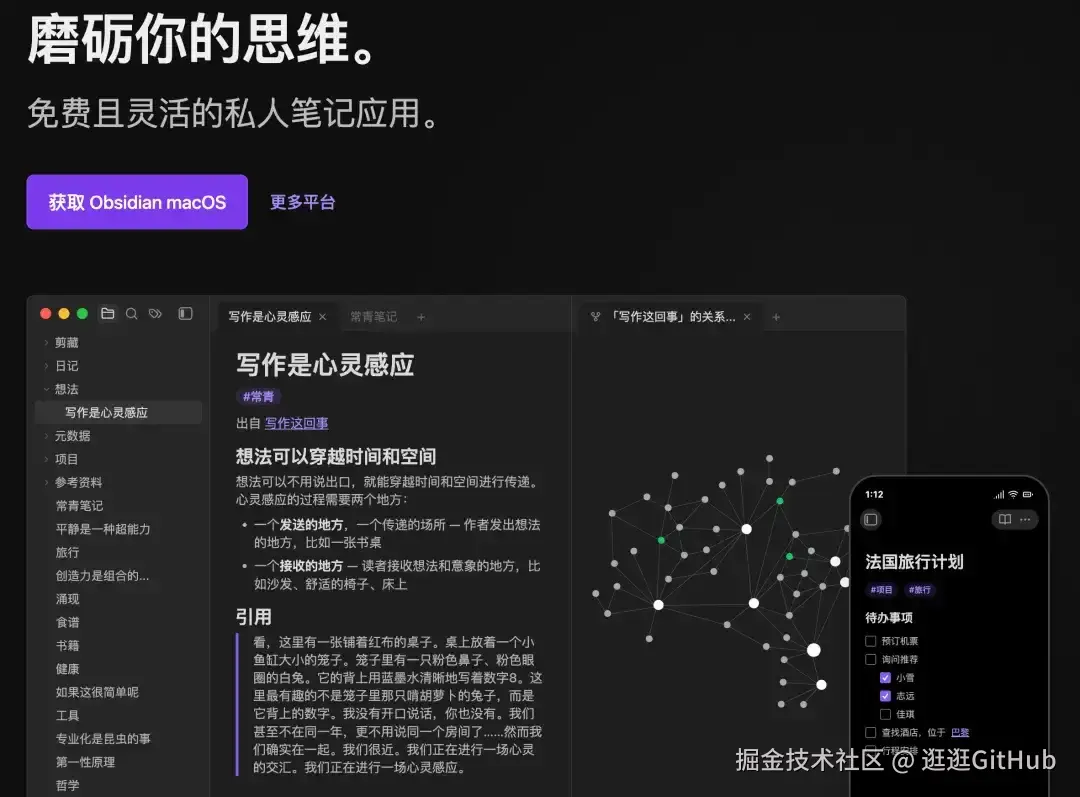Open the 第一性原理 note
Viewport: 1080px width, 797px height.
(x=85, y=762)
